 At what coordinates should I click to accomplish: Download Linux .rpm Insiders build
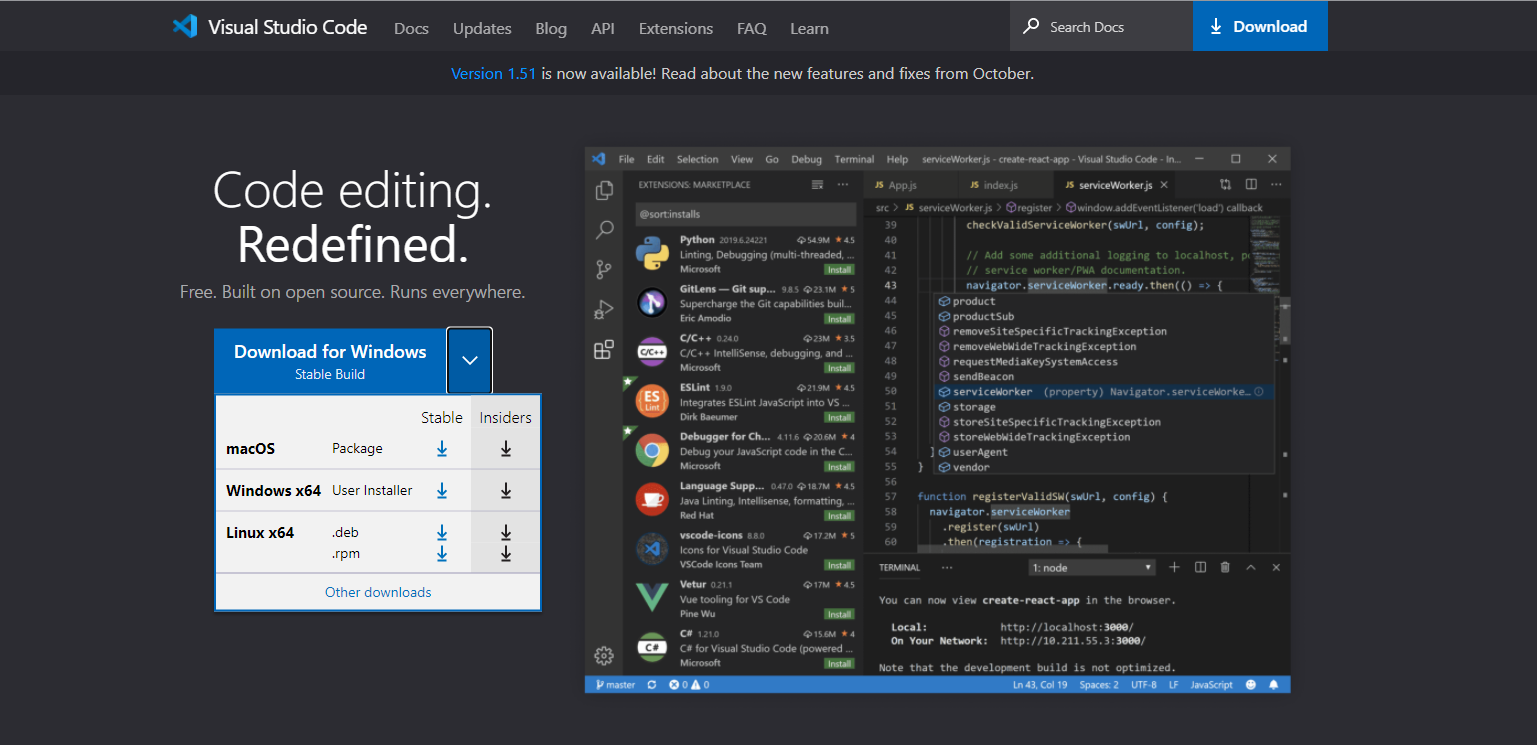pyautogui.click(x=506, y=554)
